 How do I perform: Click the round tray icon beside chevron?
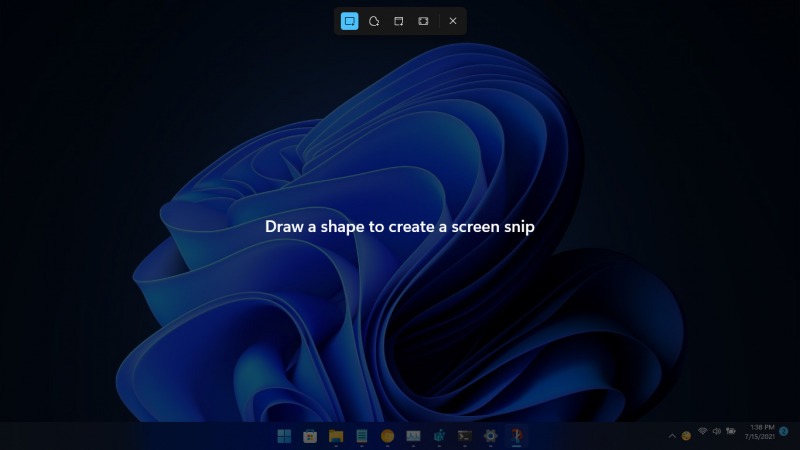pyautogui.click(x=686, y=436)
